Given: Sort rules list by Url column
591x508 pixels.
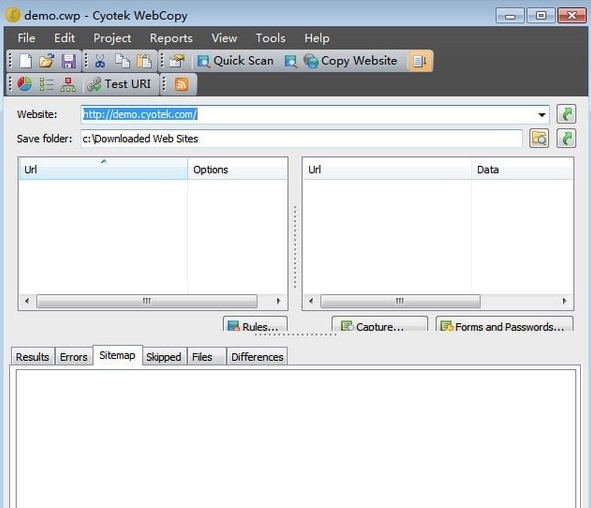Looking at the screenshot, I should (x=103, y=169).
